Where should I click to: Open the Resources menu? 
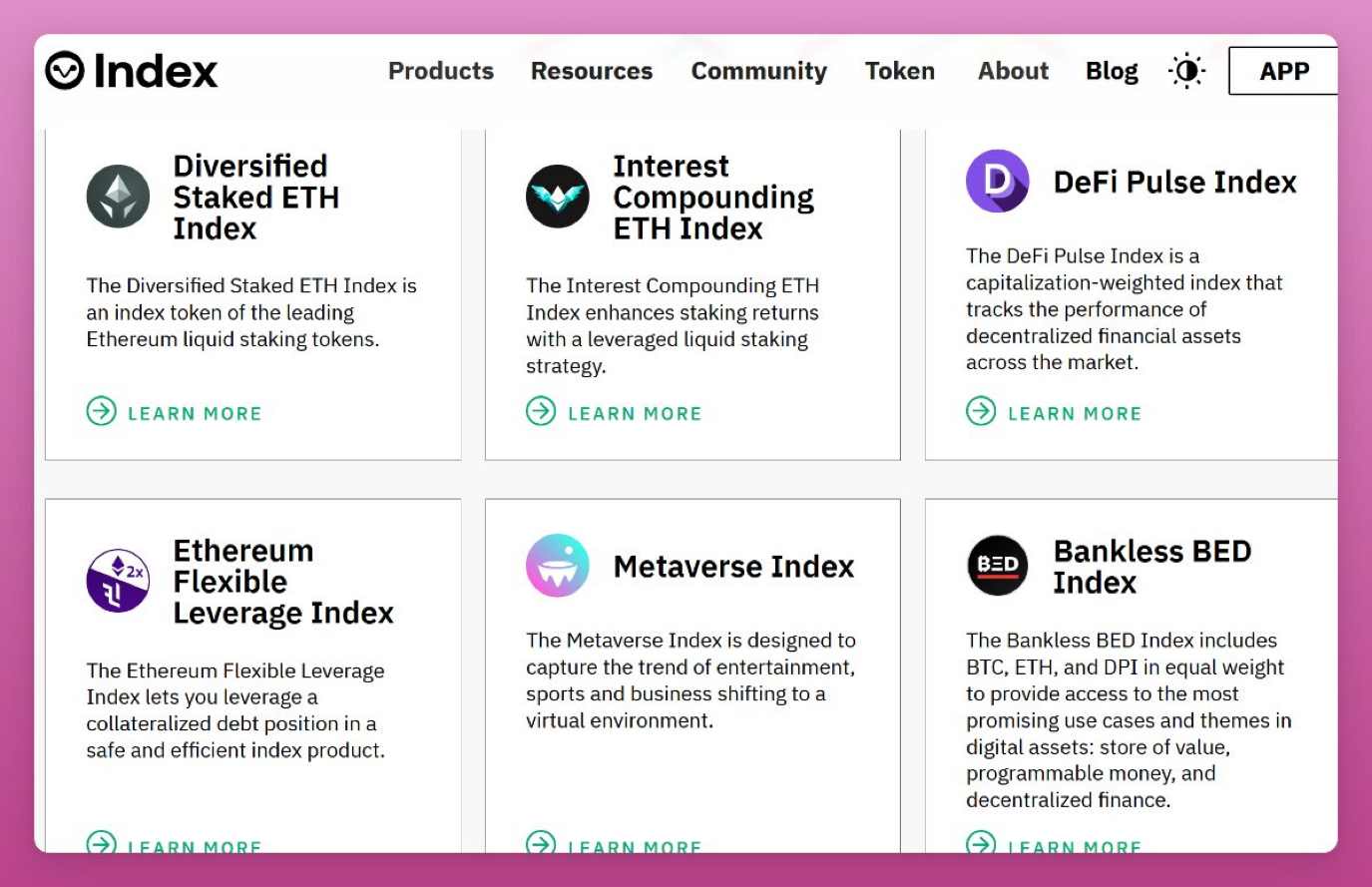point(592,71)
